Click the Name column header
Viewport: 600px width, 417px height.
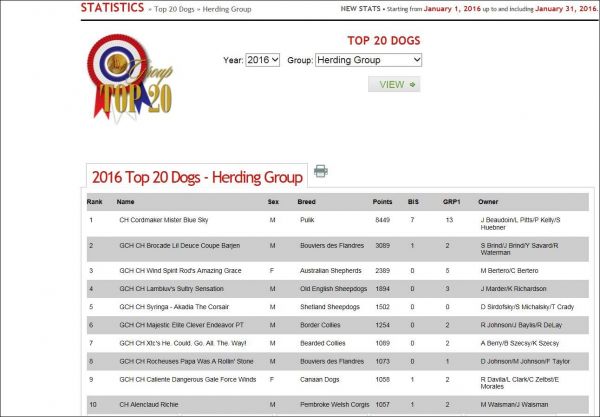point(126,201)
